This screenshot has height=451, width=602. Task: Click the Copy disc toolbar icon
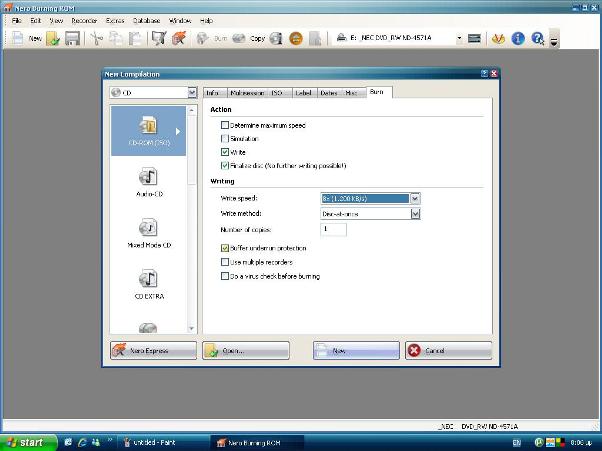pyautogui.click(x=238, y=38)
